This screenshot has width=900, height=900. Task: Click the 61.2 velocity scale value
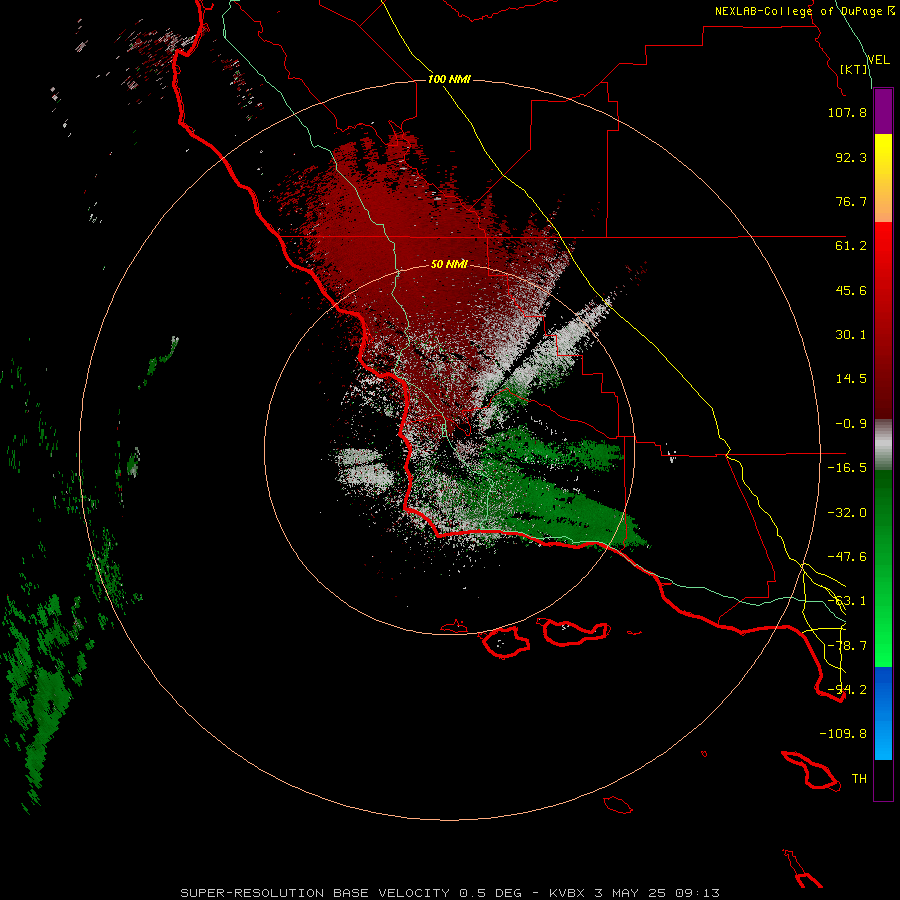(x=851, y=246)
